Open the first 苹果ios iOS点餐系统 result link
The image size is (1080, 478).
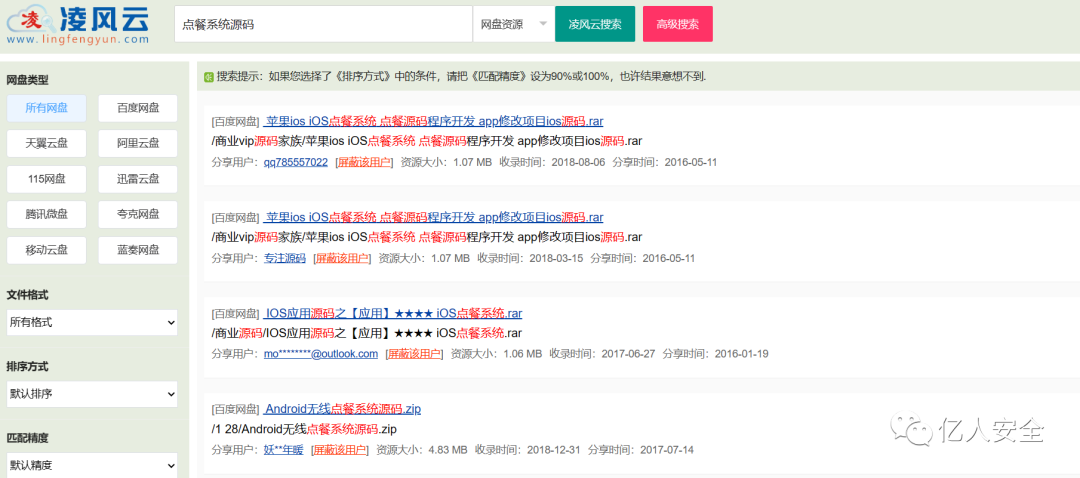[x=433, y=122]
